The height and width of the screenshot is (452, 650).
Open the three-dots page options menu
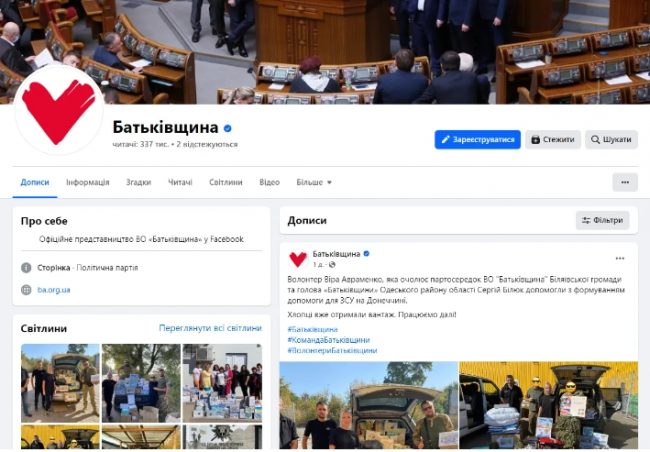pos(625,182)
